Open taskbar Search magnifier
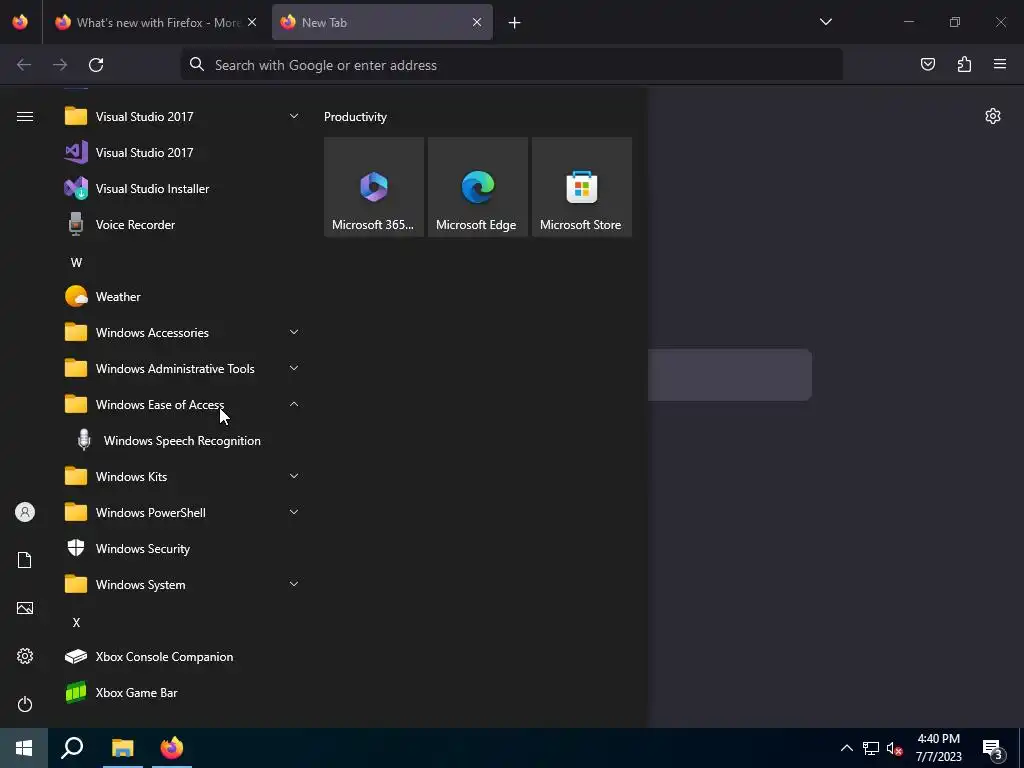The image size is (1024, 768). point(72,748)
